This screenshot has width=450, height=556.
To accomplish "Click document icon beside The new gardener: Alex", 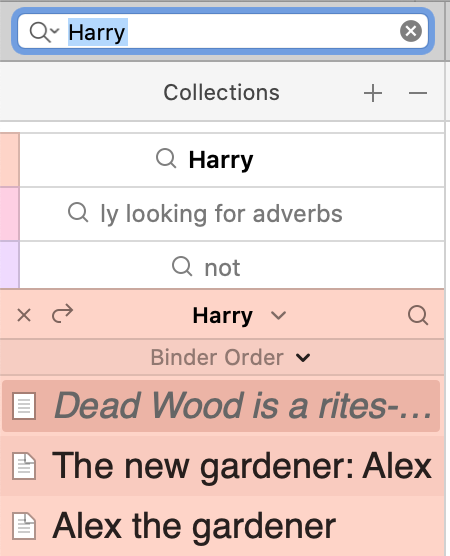I will pos(24,466).
